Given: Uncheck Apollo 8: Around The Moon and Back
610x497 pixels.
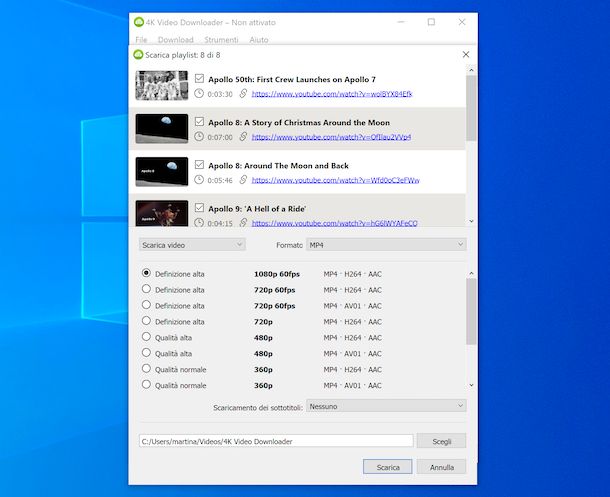Looking at the screenshot, I should point(199,165).
